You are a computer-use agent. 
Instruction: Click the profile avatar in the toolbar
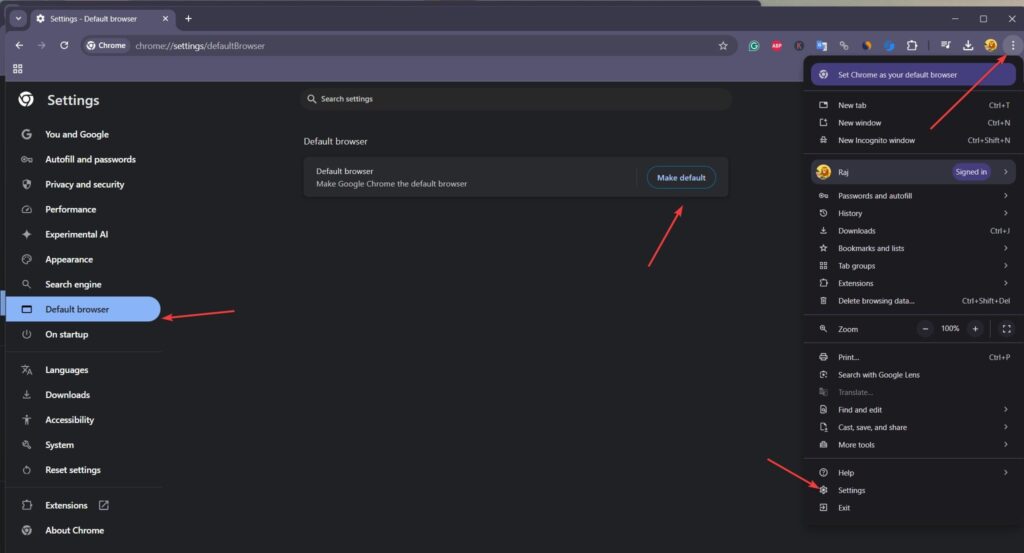pyautogui.click(x=991, y=45)
